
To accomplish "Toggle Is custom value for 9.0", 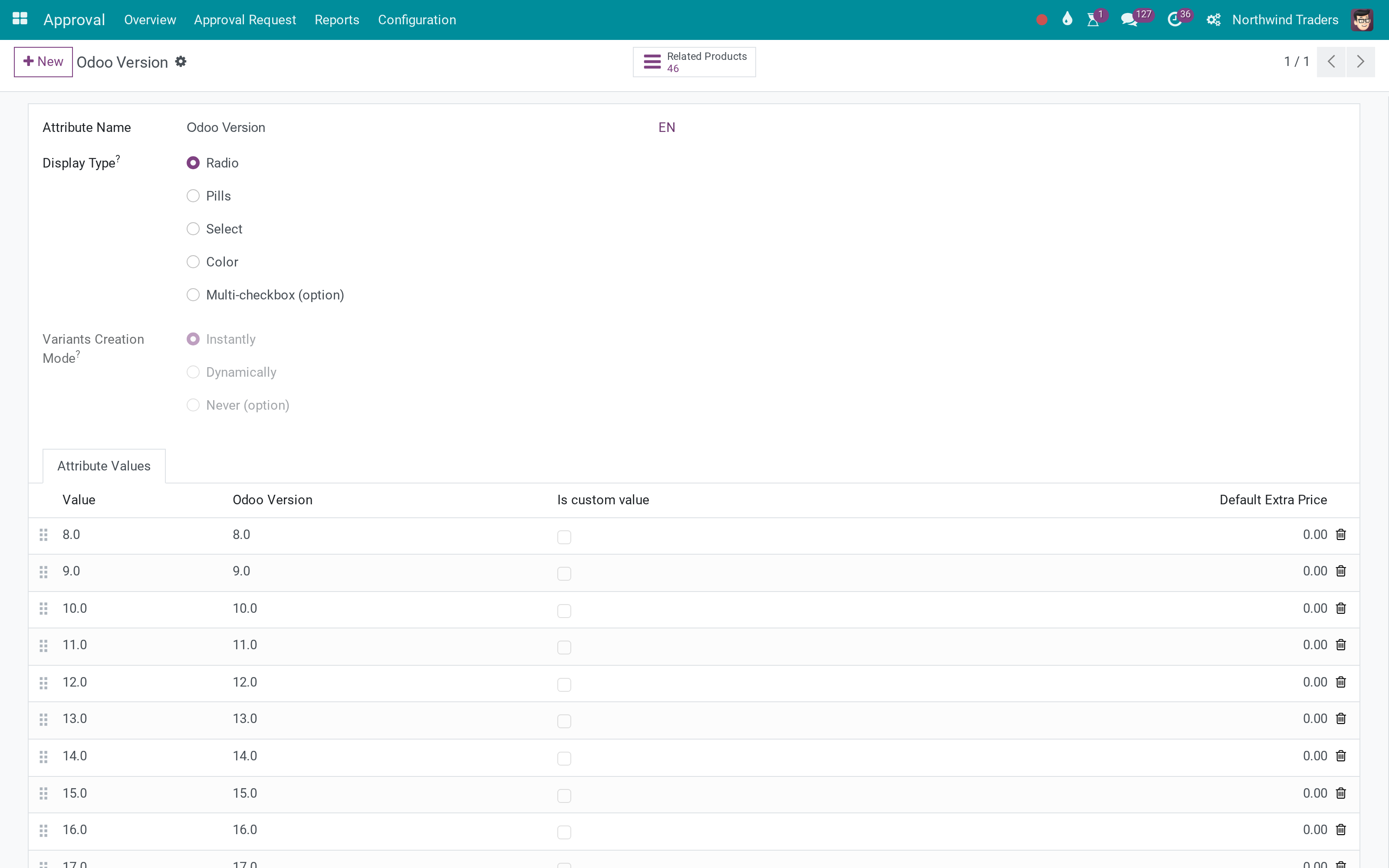I will click(x=564, y=573).
